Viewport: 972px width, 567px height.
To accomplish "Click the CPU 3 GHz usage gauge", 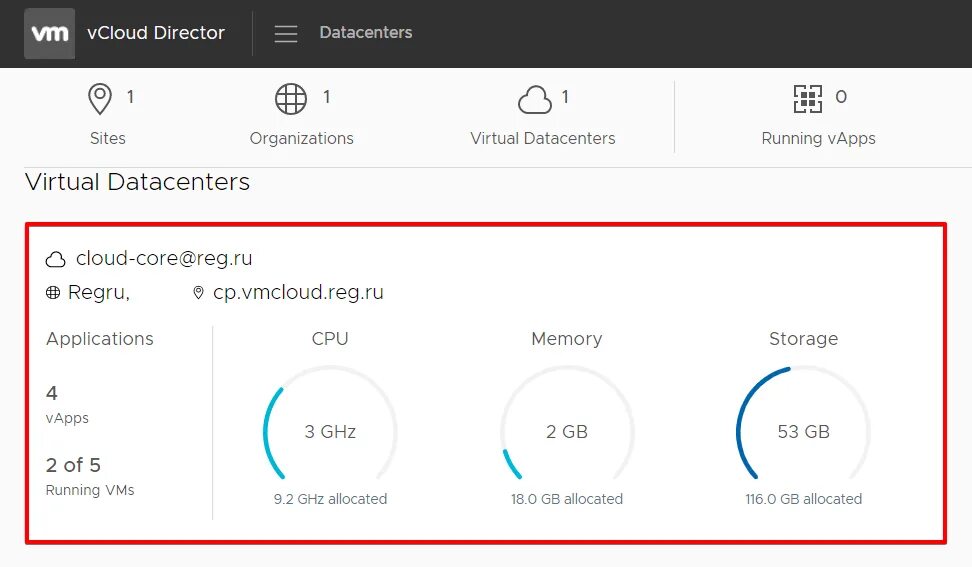I will 330,432.
